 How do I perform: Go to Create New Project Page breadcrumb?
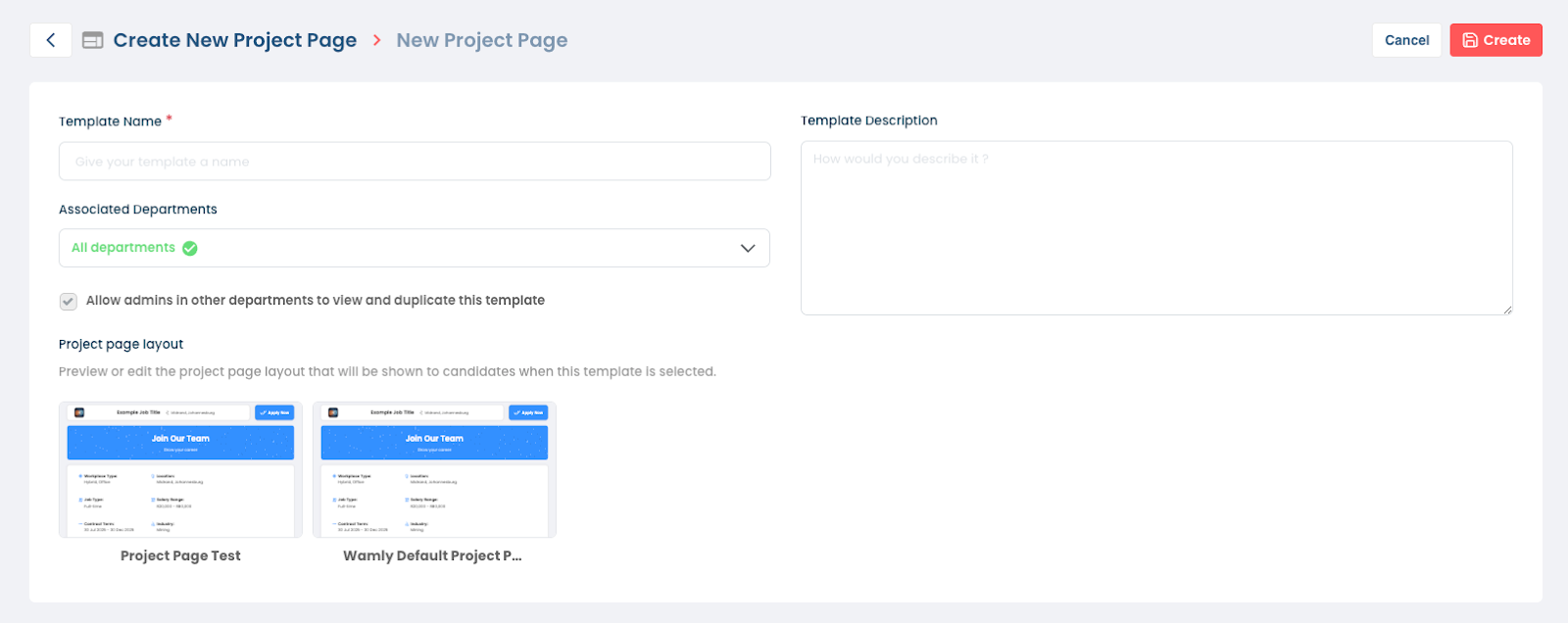tap(234, 40)
